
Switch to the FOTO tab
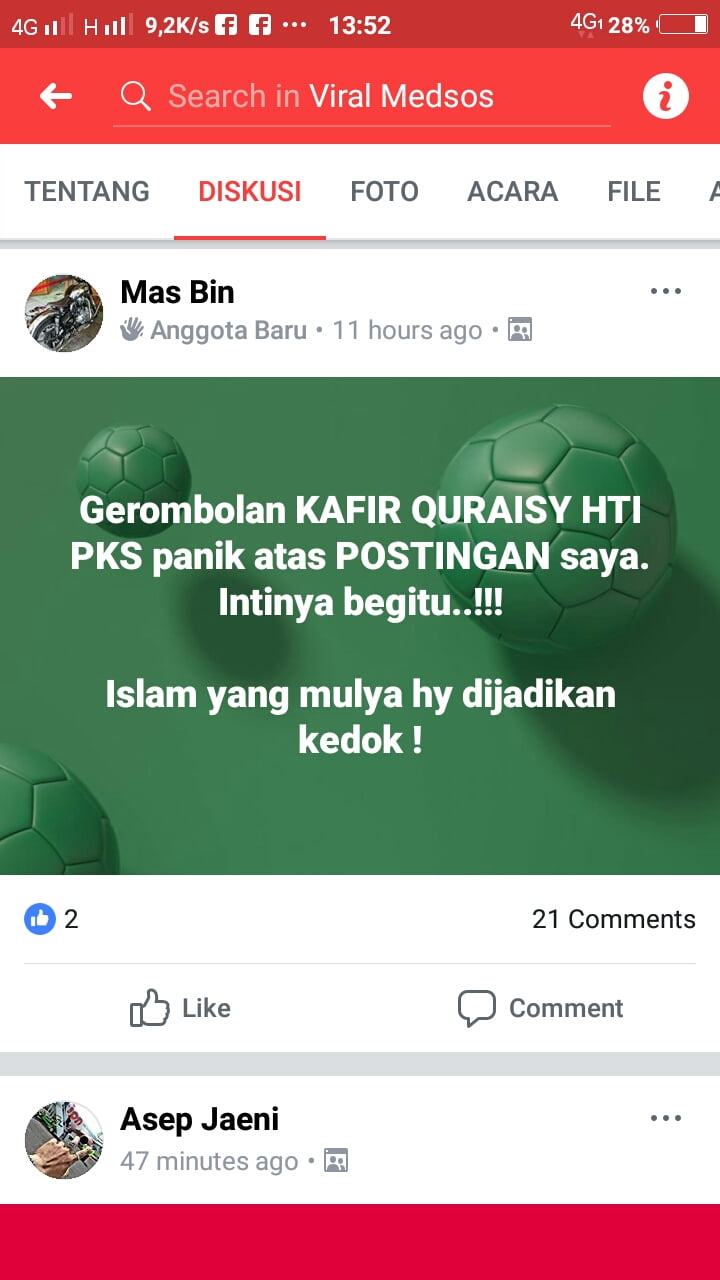click(x=384, y=191)
